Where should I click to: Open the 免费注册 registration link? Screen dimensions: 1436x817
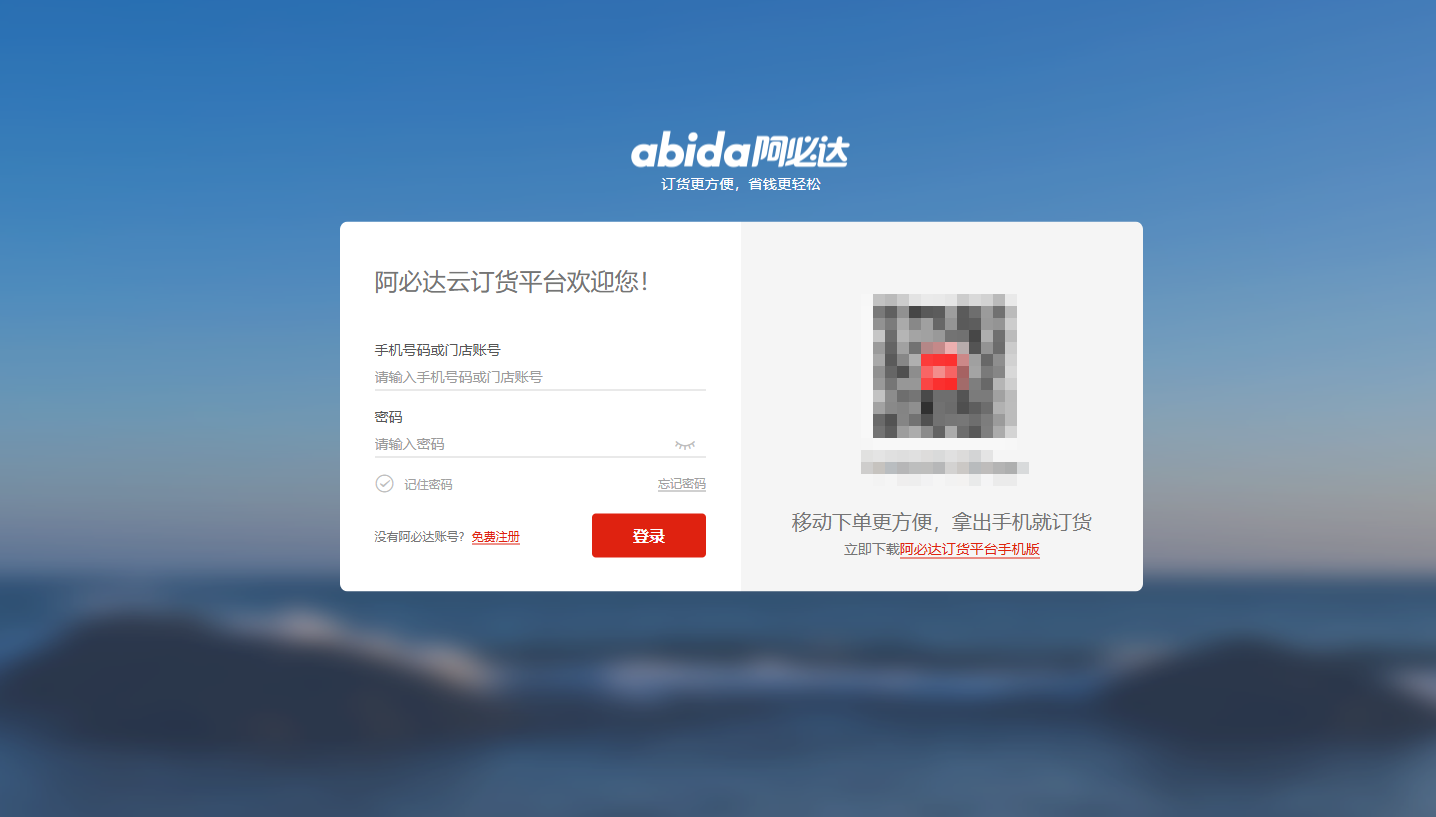(x=496, y=537)
